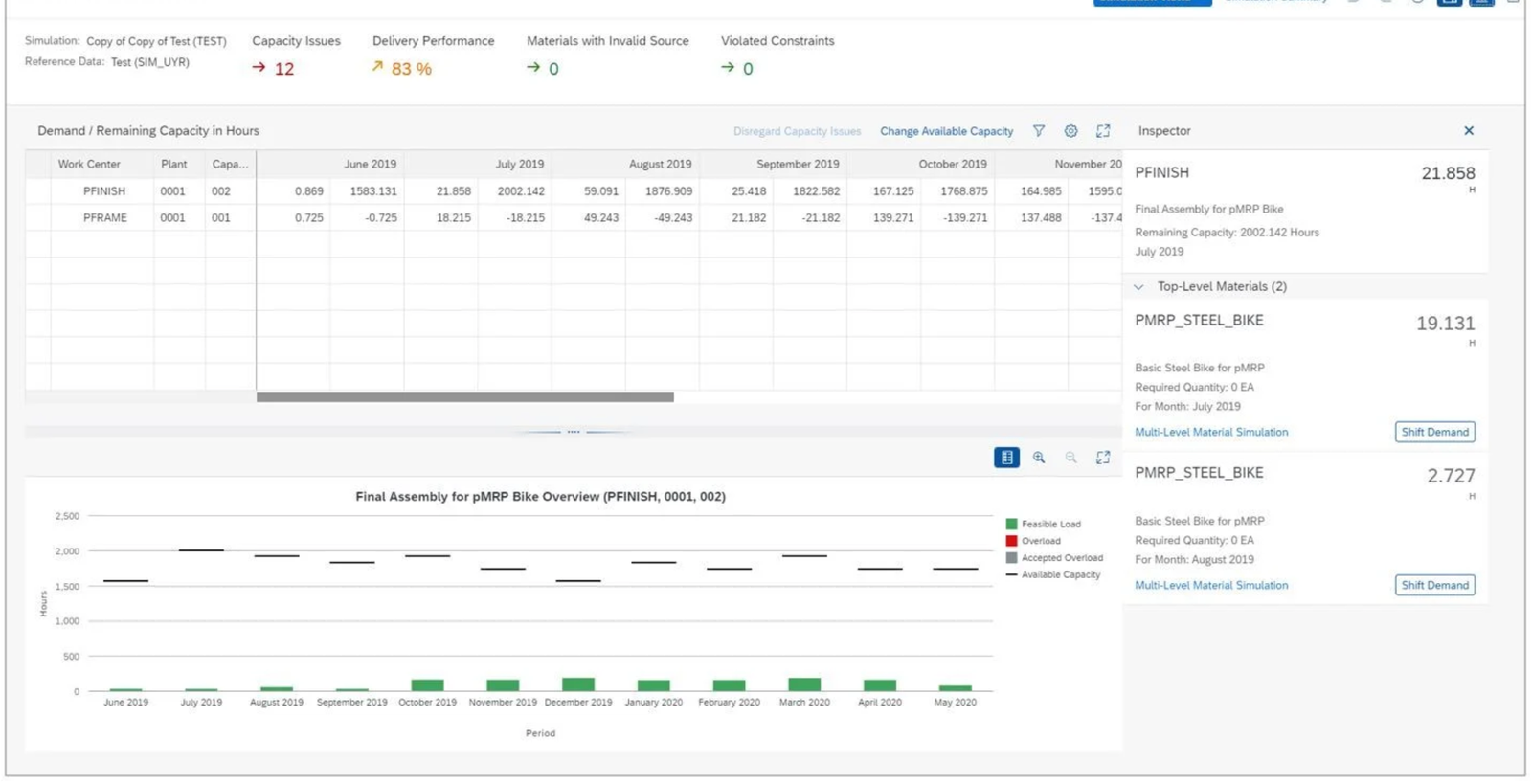Zoom in on the capacity chart
Screen dimensions: 1532x784
click(1039, 458)
